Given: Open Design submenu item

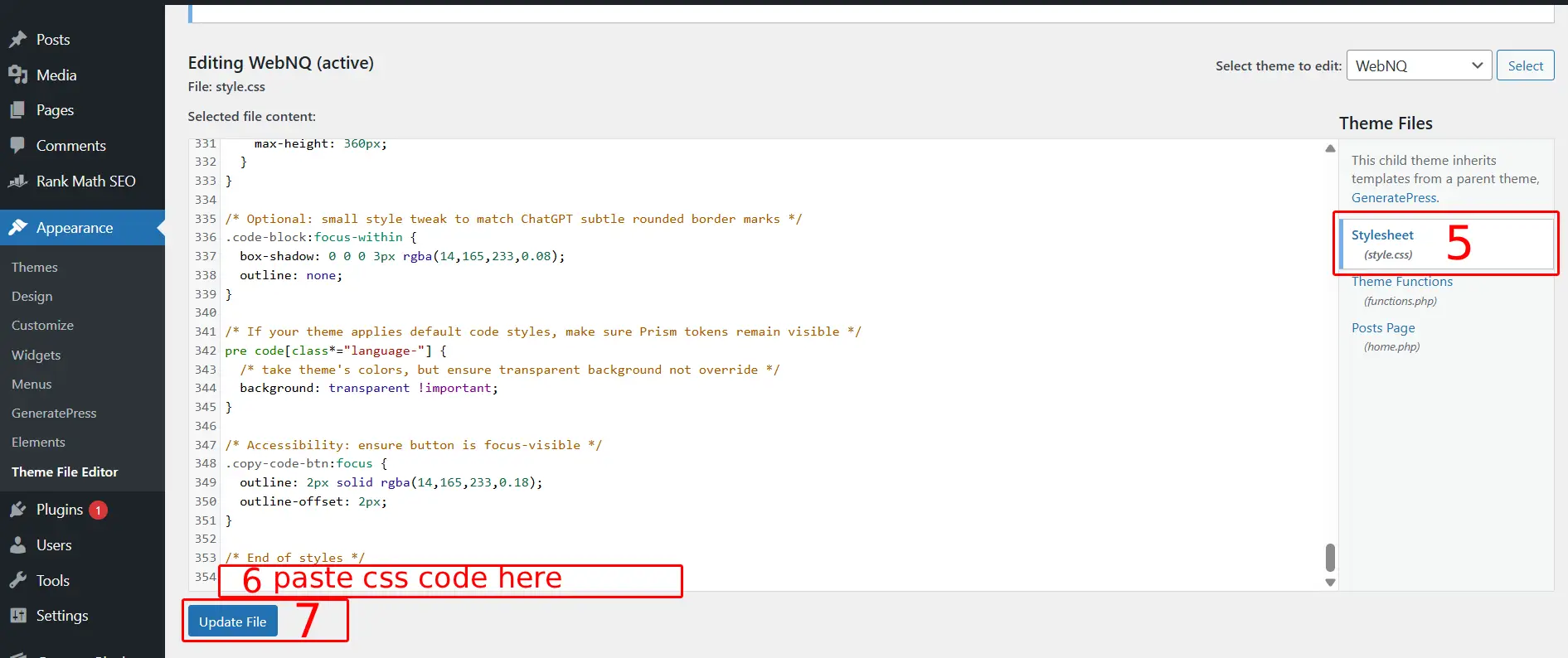Looking at the screenshot, I should click(32, 297).
